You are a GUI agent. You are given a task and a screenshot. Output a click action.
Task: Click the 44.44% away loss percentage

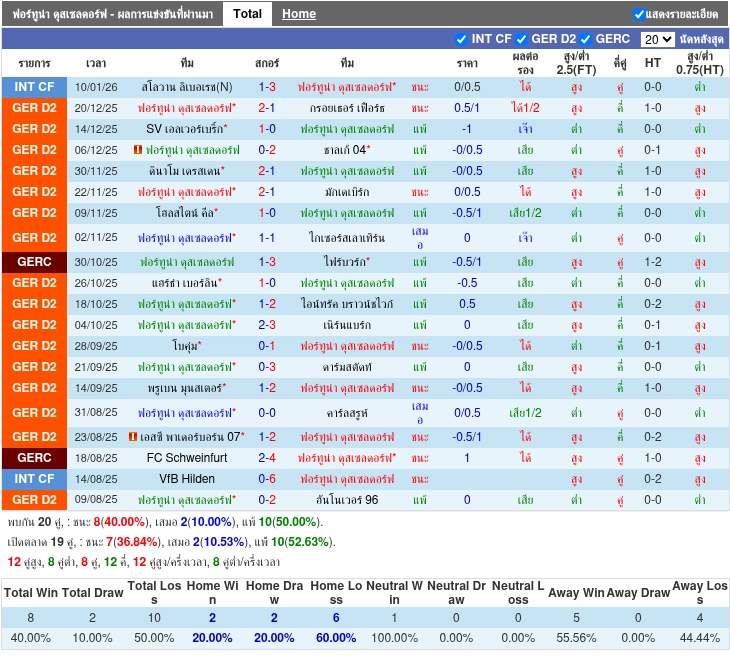point(699,638)
